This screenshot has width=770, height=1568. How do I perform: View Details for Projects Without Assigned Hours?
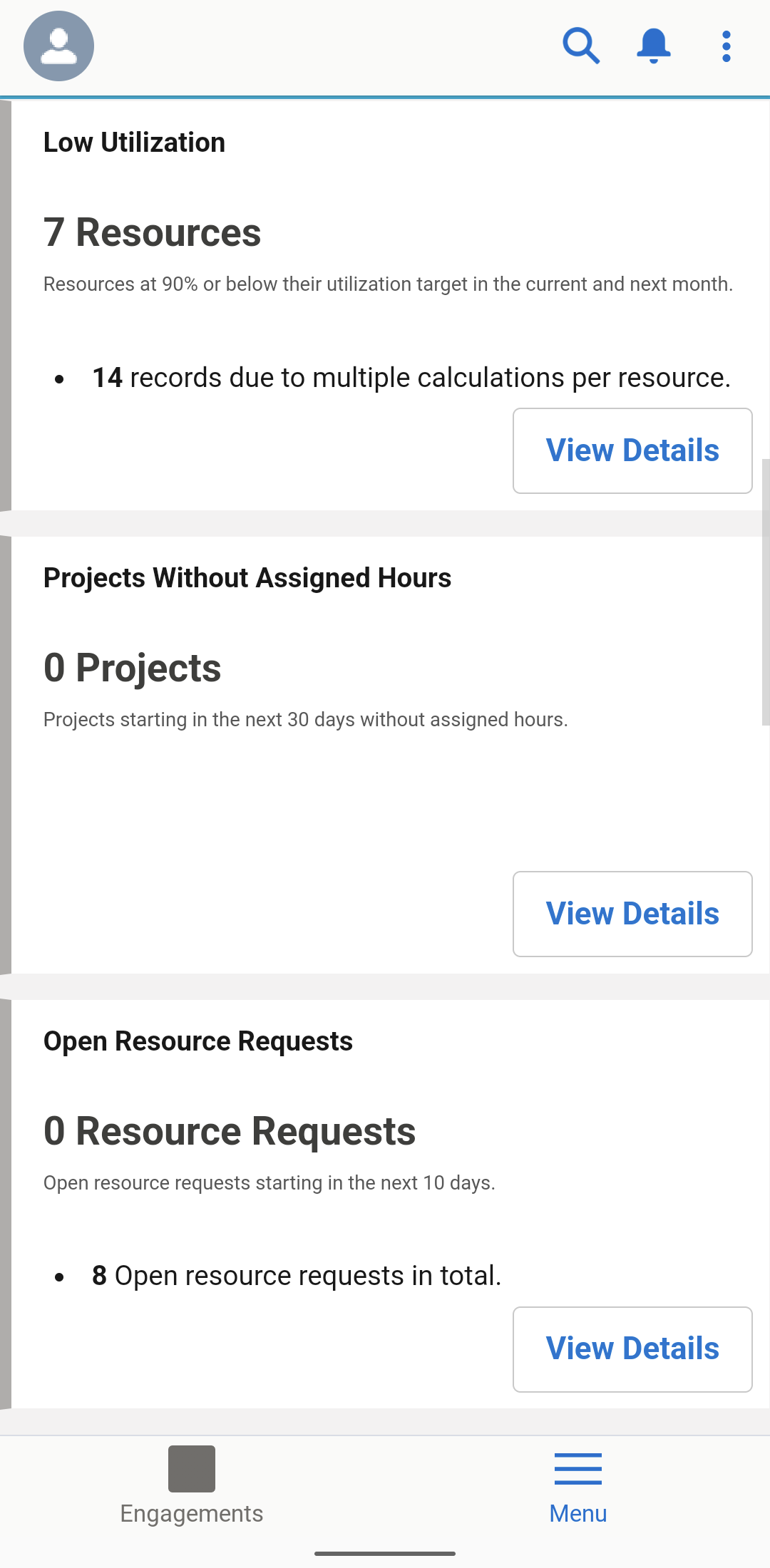632,914
